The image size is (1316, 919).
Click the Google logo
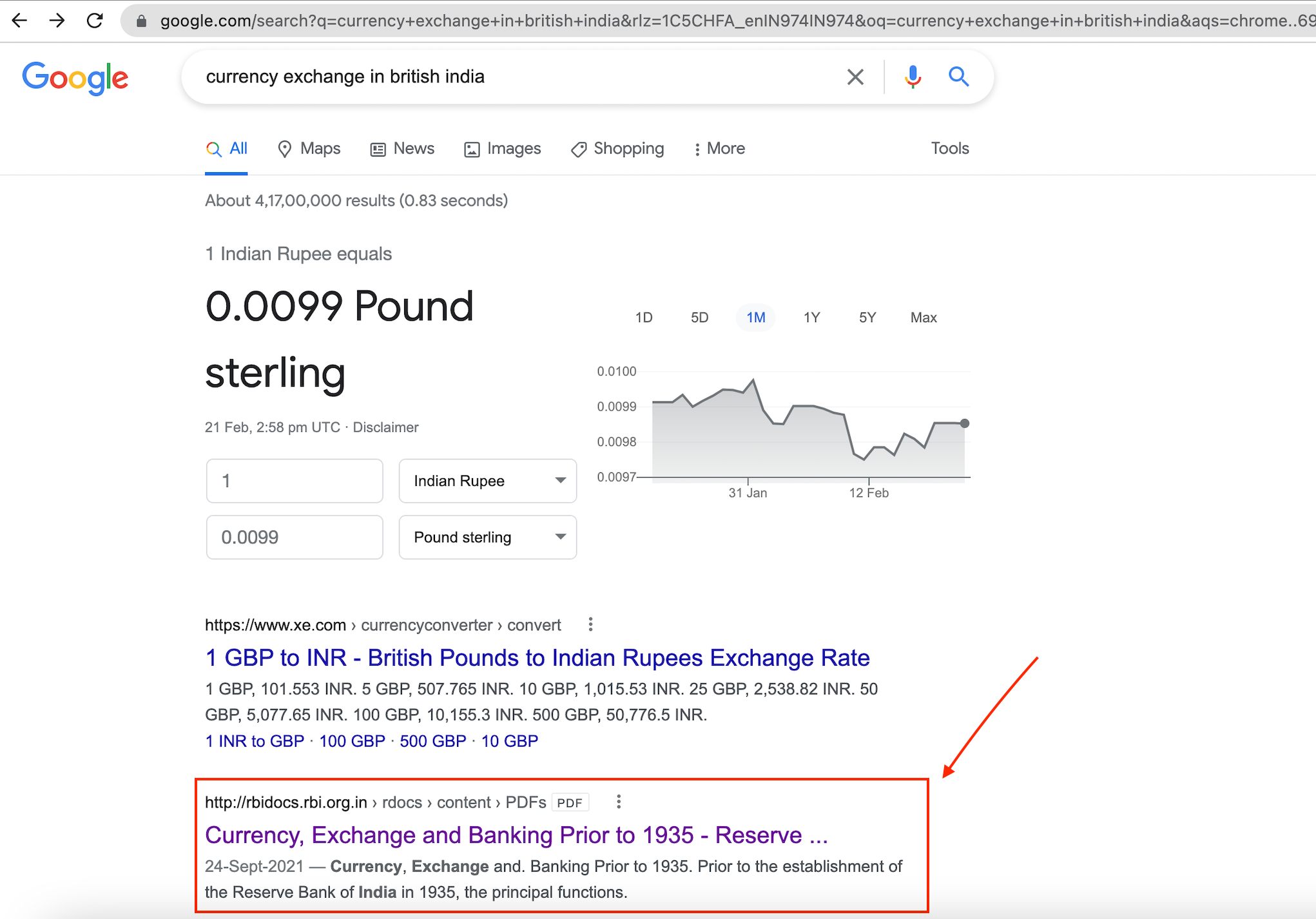[x=75, y=77]
